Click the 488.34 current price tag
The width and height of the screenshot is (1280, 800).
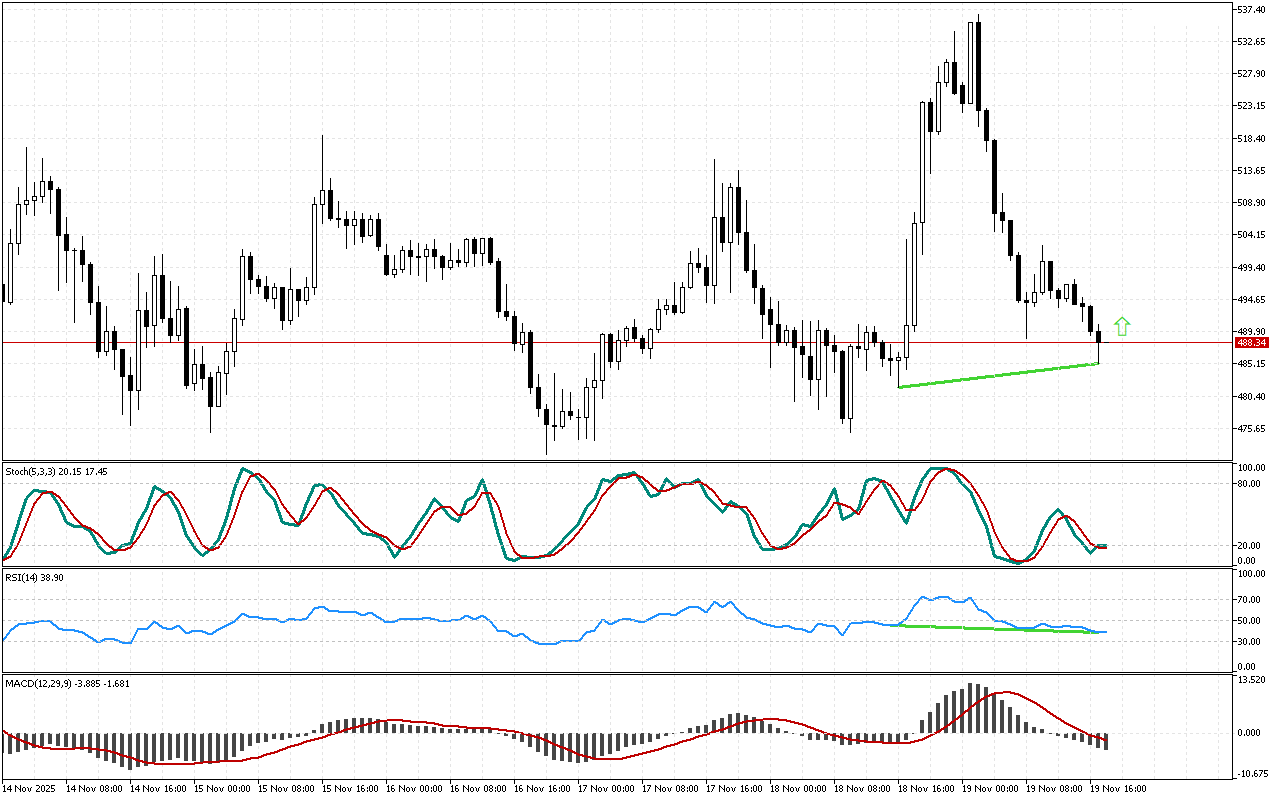pyautogui.click(x=1252, y=342)
